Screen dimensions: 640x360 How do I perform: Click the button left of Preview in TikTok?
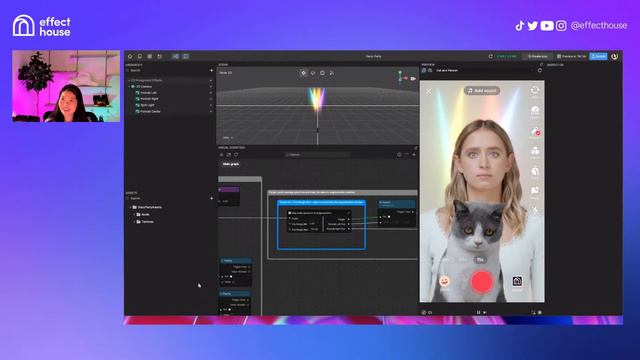[x=538, y=56]
